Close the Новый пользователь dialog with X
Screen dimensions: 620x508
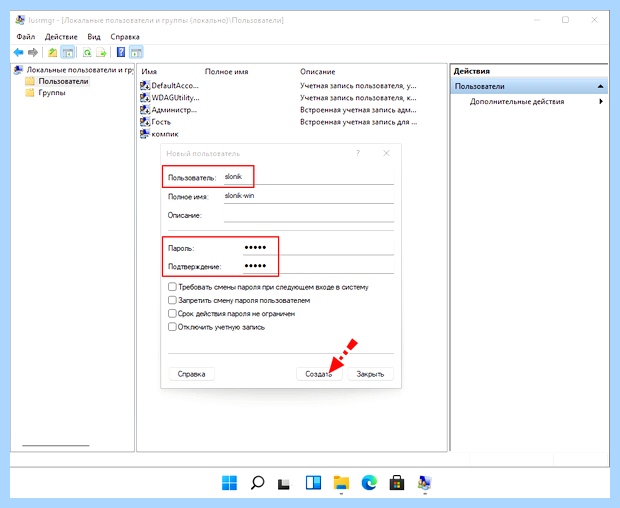386,153
